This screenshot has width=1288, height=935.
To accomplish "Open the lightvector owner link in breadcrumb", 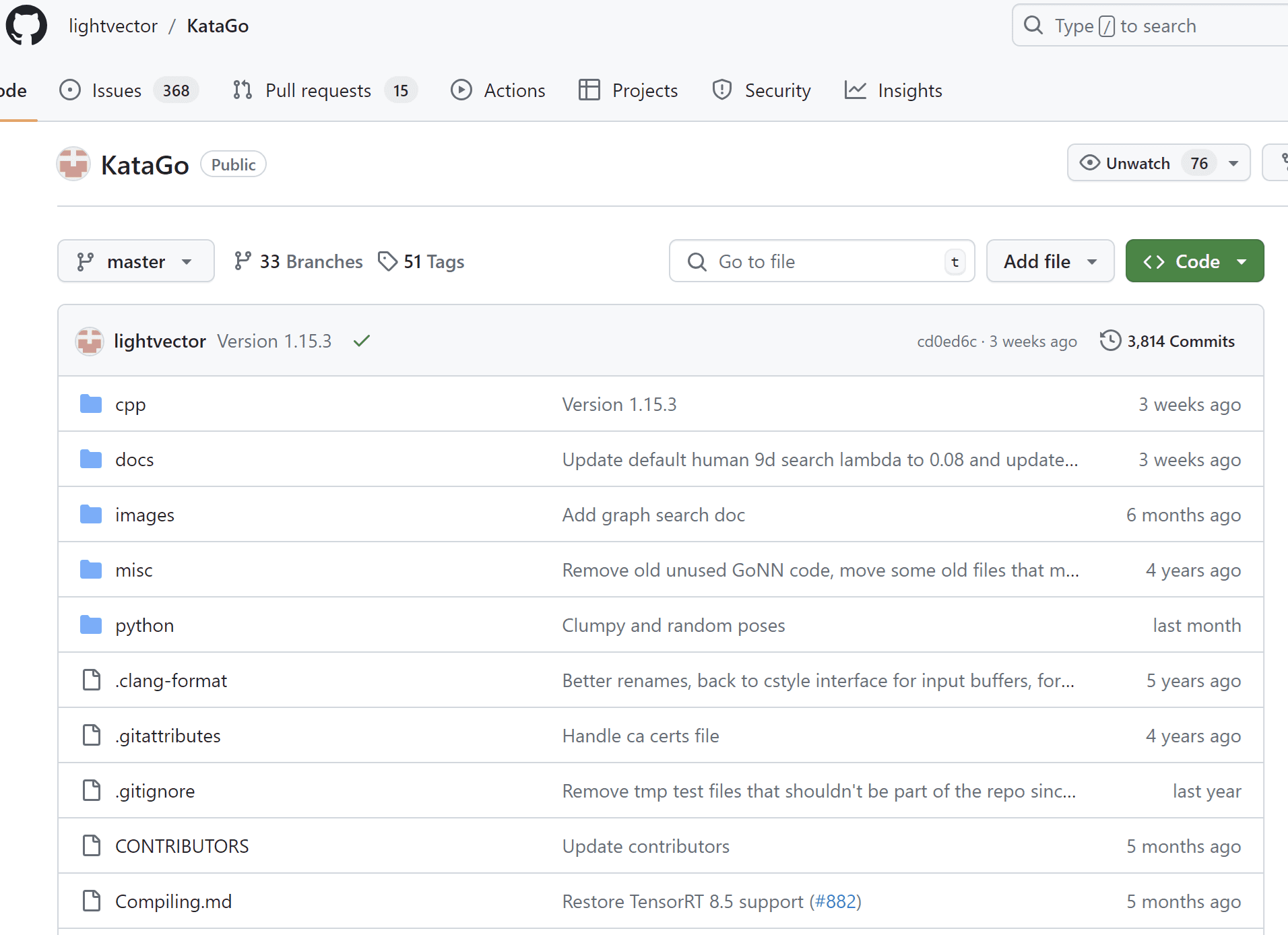I will point(112,26).
